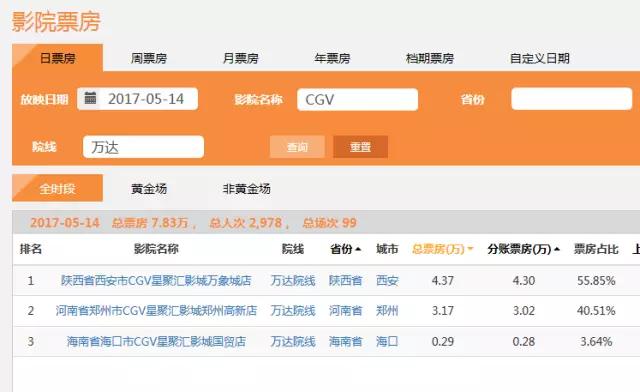Click the 郑州 city link
640x392 pixels.
coord(387,311)
